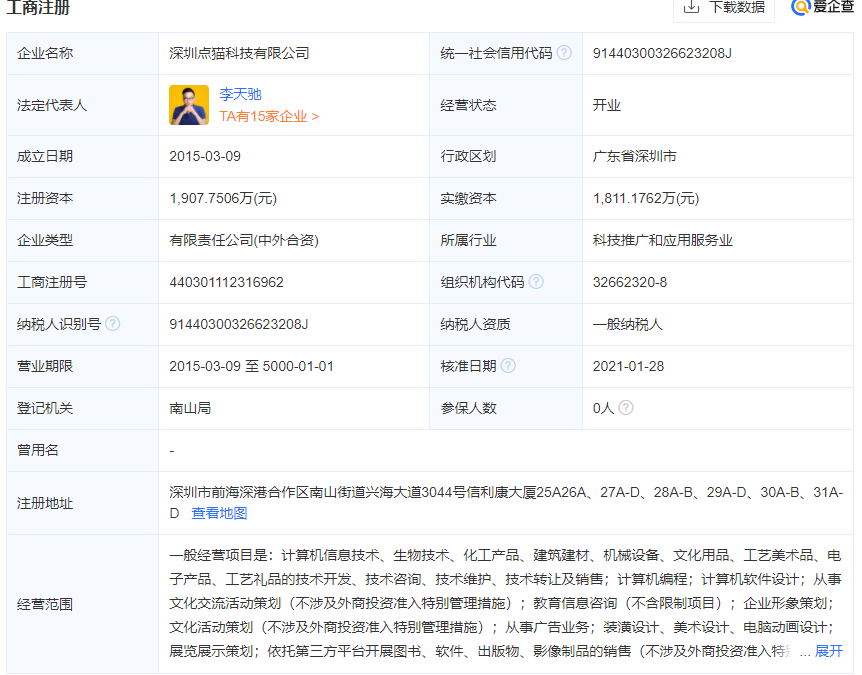Select the organization code 32662320-8

(630, 282)
